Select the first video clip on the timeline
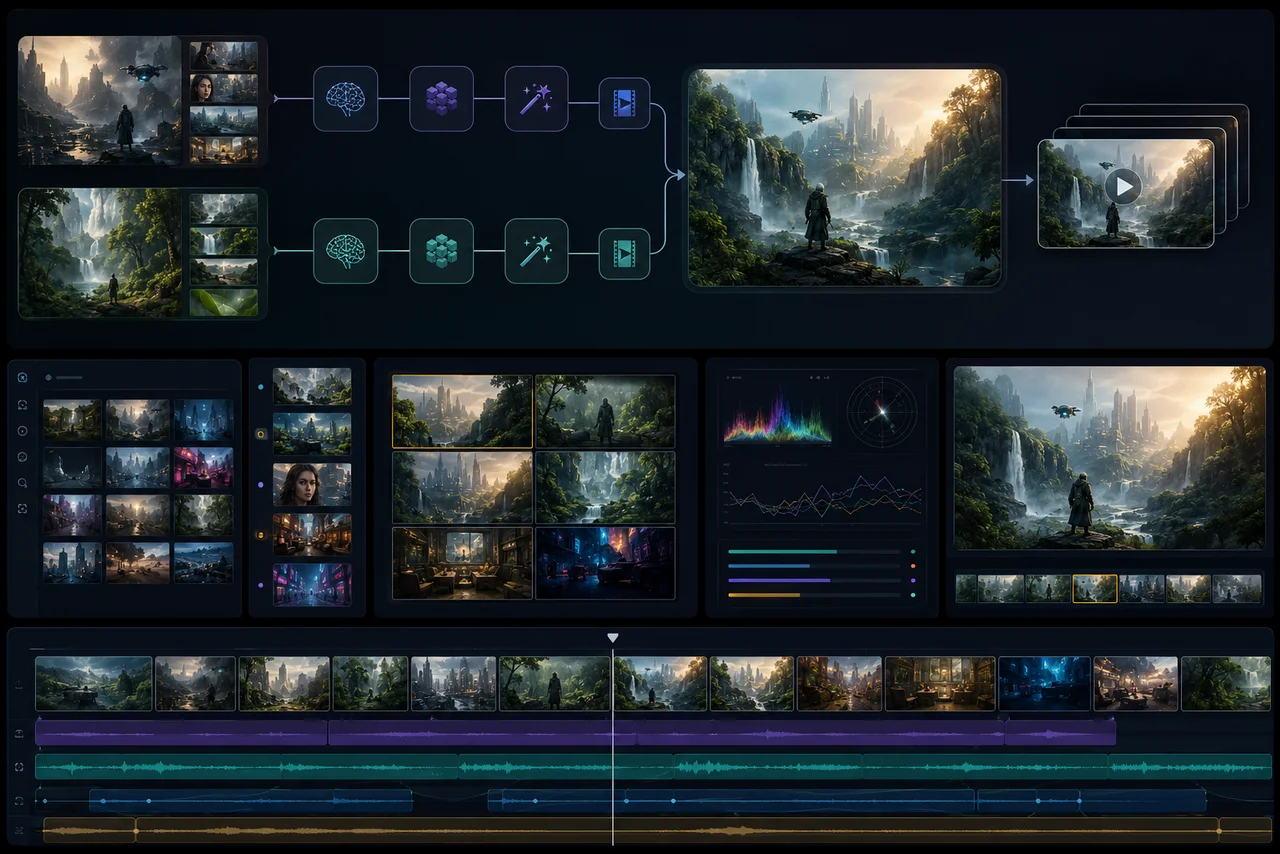Viewport: 1280px width, 854px height. point(94,684)
